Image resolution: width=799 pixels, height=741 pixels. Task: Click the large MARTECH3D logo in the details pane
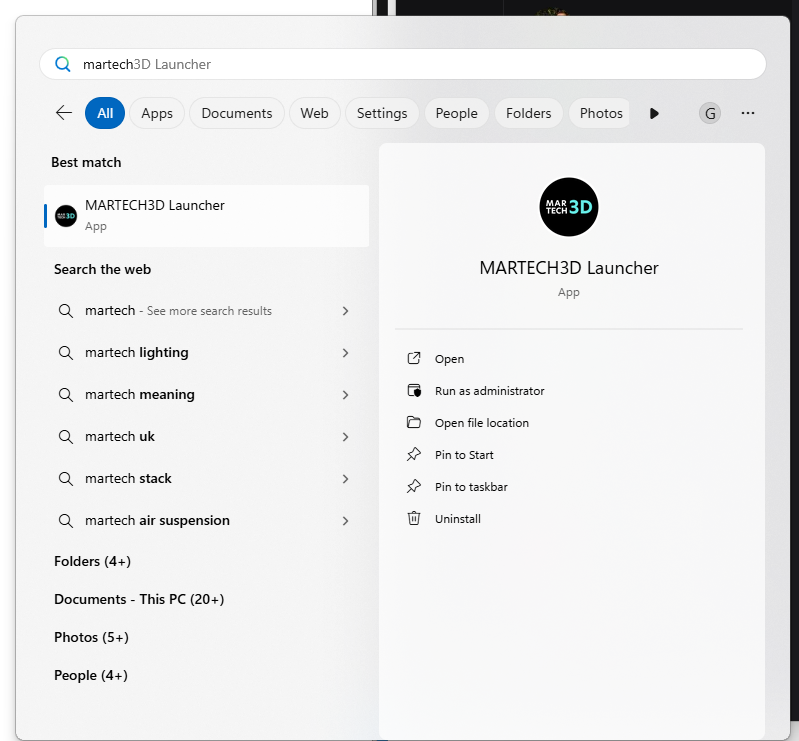[569, 207]
